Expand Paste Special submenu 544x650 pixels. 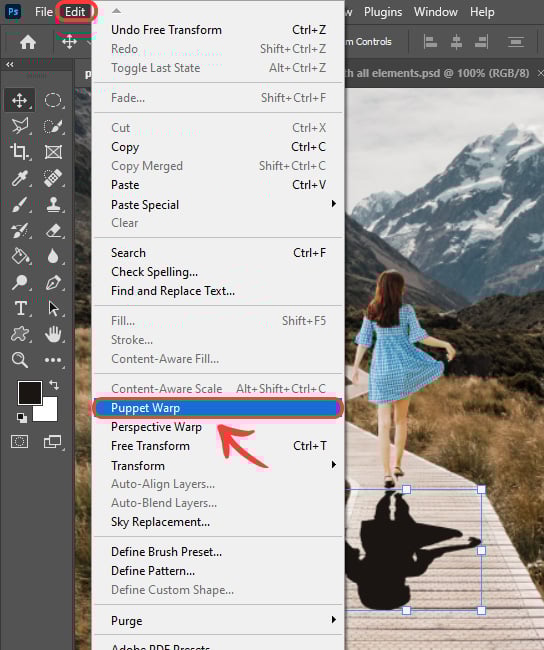pos(333,204)
